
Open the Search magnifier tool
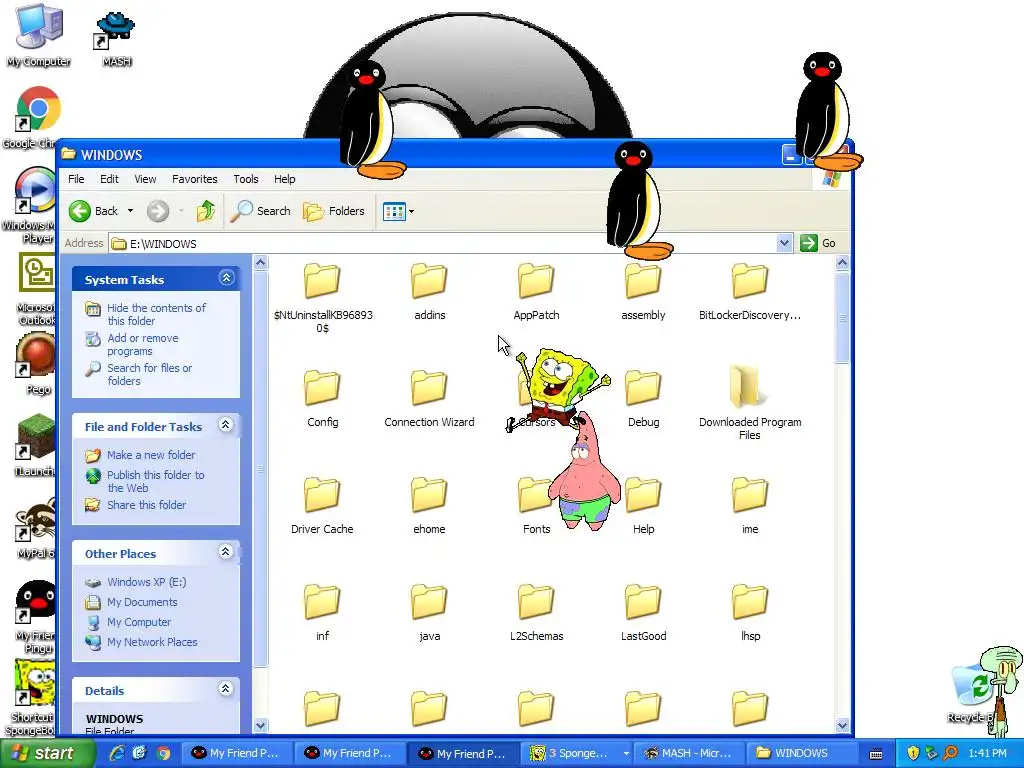[x=260, y=211]
